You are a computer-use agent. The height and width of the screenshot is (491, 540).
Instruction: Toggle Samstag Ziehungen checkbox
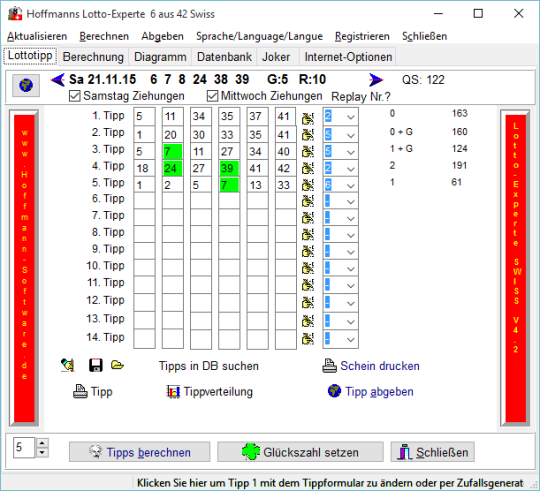[x=74, y=96]
